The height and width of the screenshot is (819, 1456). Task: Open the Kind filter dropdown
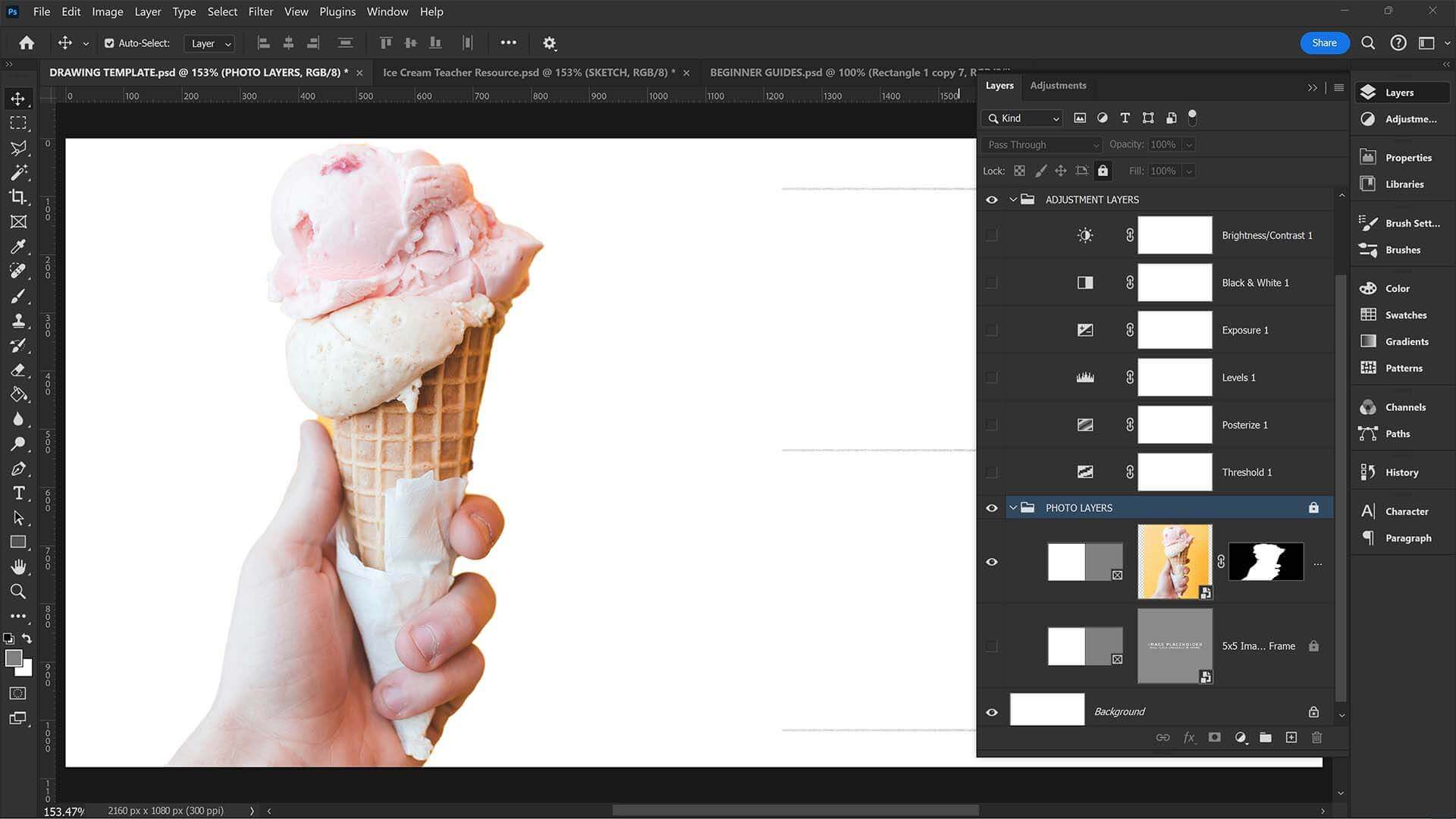tap(1022, 118)
